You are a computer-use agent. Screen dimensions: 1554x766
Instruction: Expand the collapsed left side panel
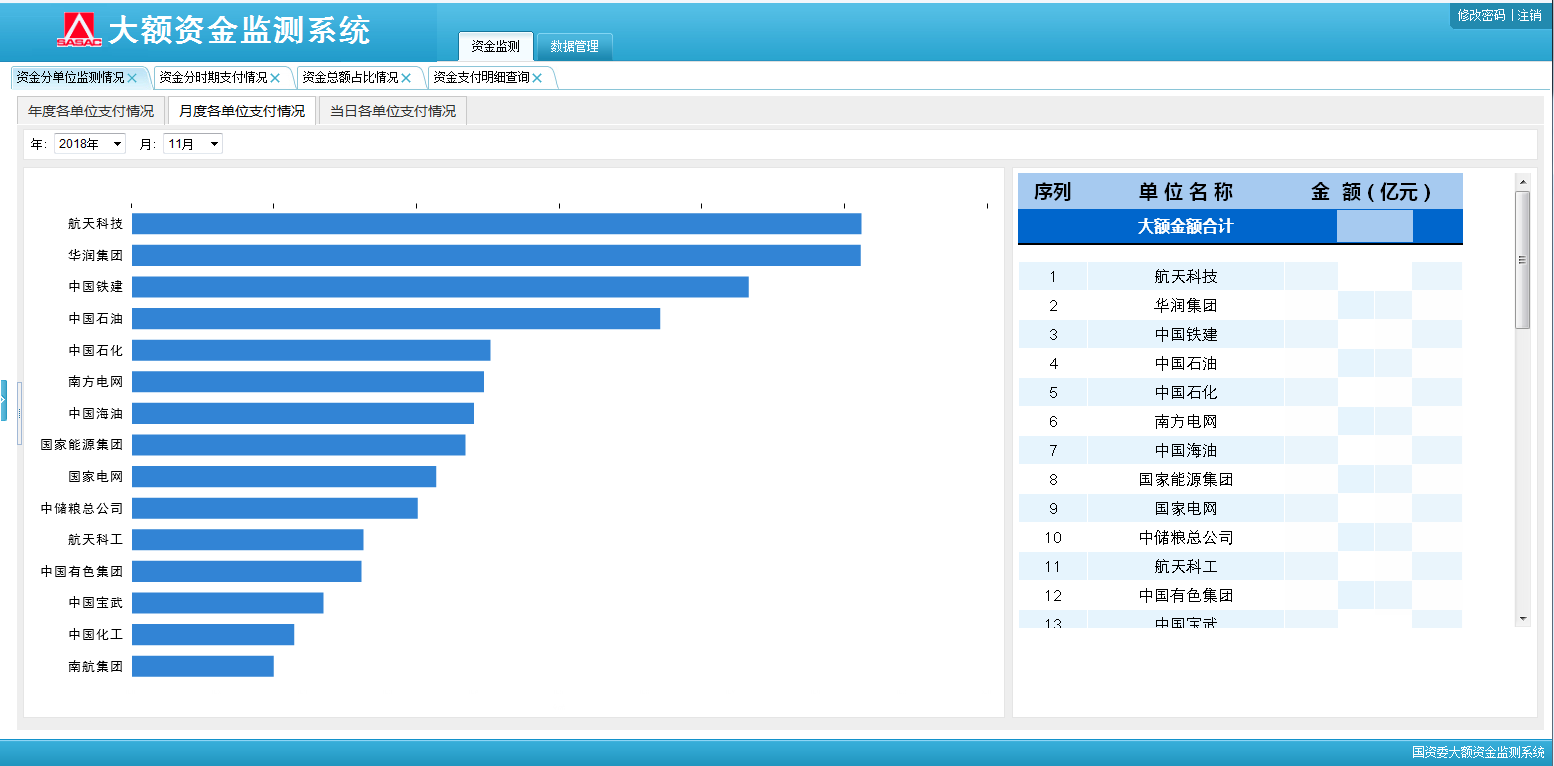point(4,400)
